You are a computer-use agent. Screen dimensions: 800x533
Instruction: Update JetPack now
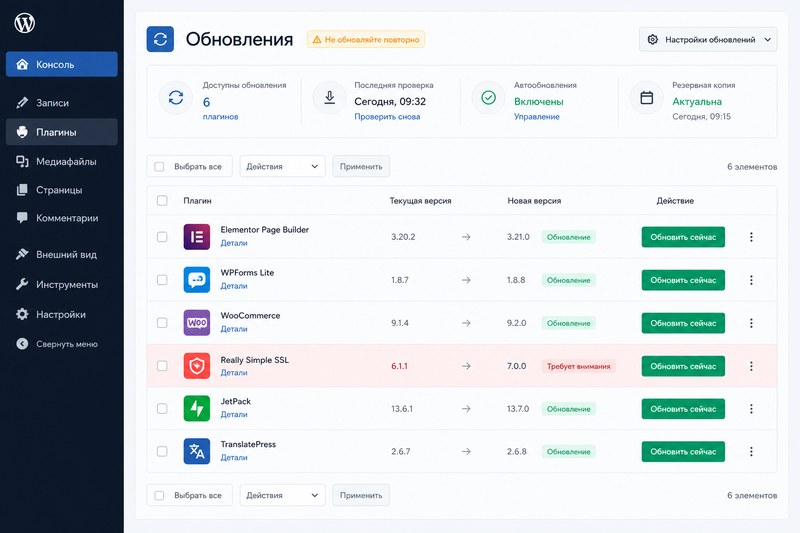pyautogui.click(x=683, y=409)
